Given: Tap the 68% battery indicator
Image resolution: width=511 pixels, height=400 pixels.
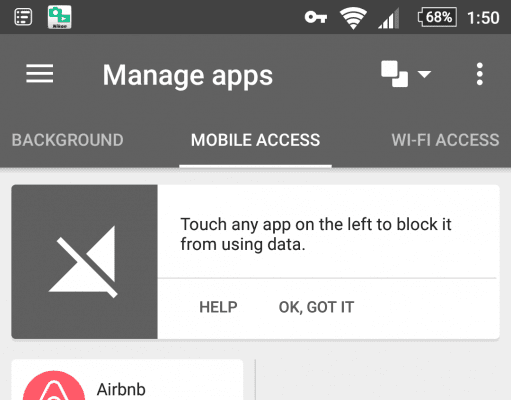Looking at the screenshot, I should pyautogui.click(x=437, y=17).
